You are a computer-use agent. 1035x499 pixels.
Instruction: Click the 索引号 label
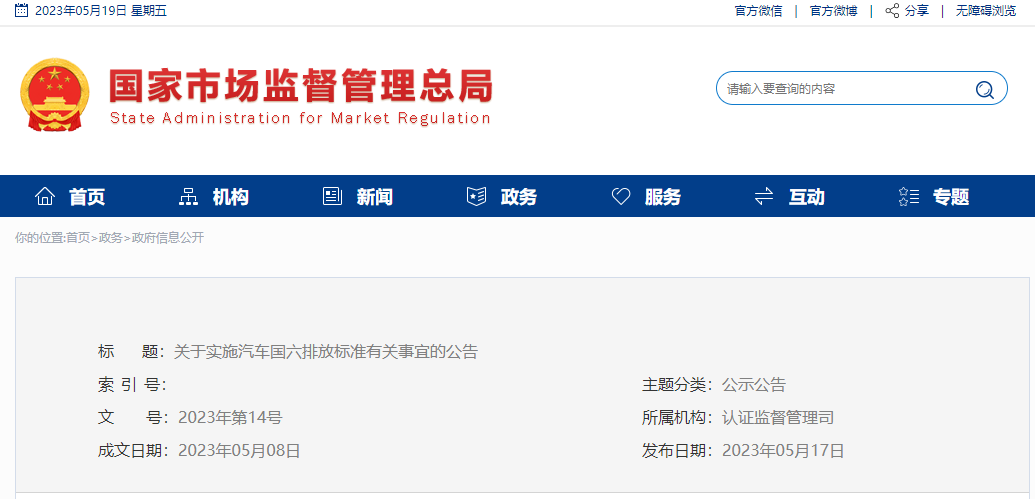pyautogui.click(x=131, y=385)
